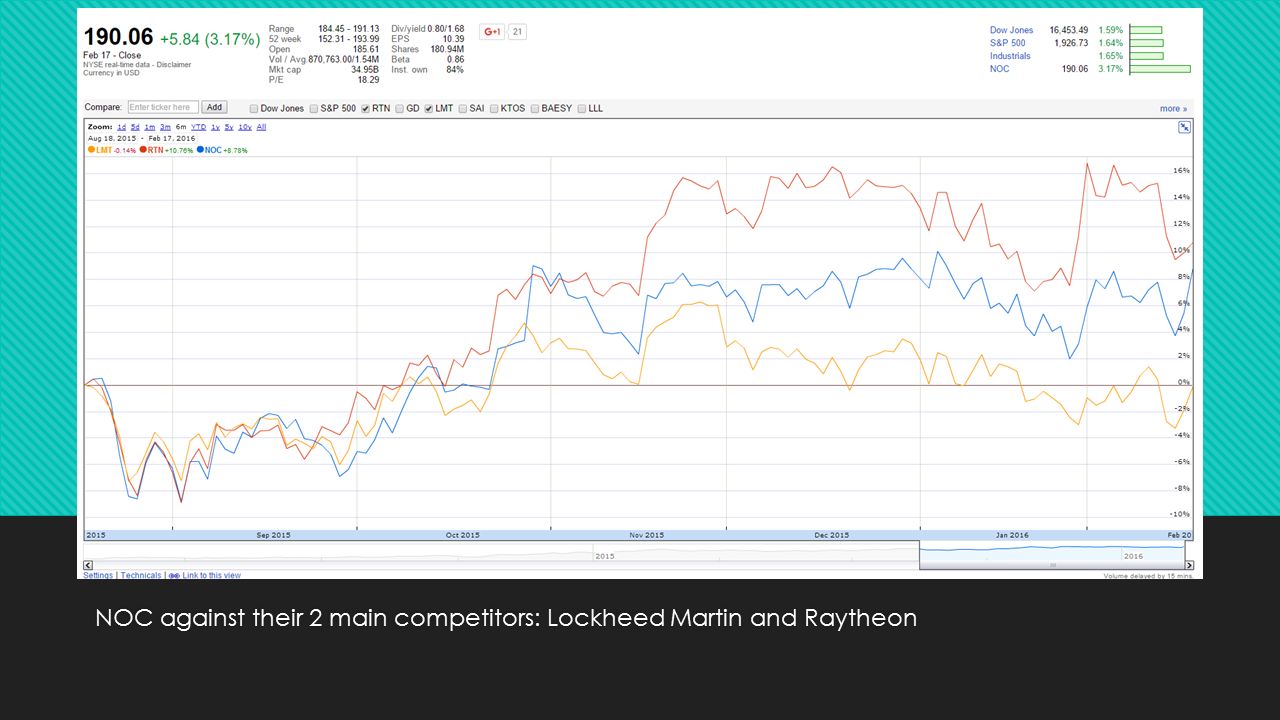Uncheck the LMT comparison checkbox
The width and height of the screenshot is (1280, 720).
tap(428, 108)
